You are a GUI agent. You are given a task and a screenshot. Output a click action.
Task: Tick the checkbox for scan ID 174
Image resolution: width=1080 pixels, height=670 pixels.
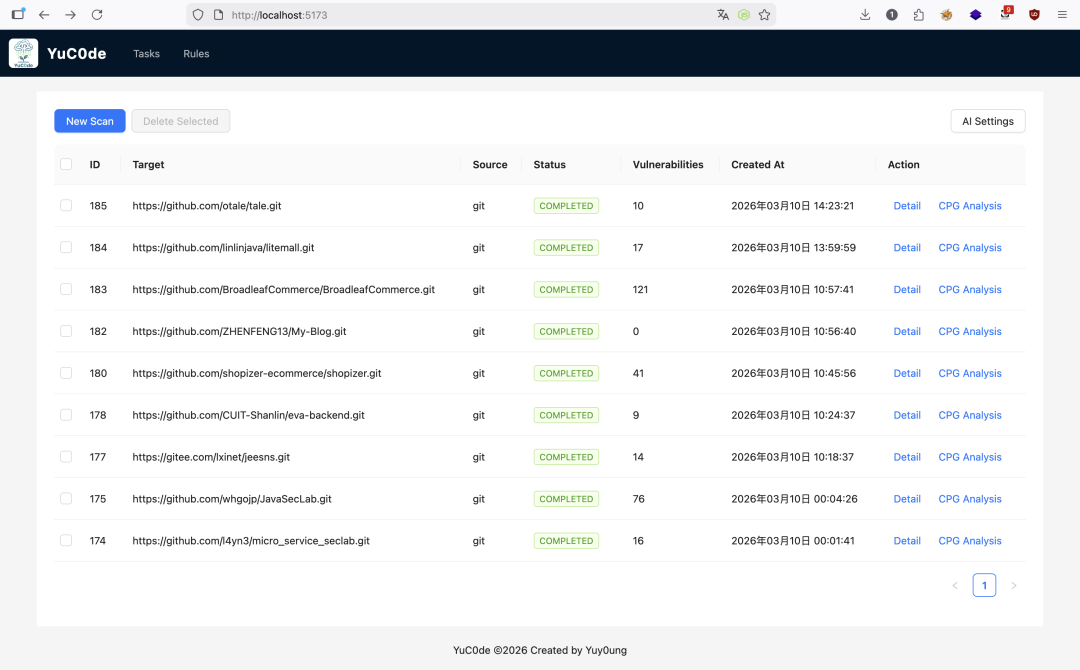click(x=66, y=541)
